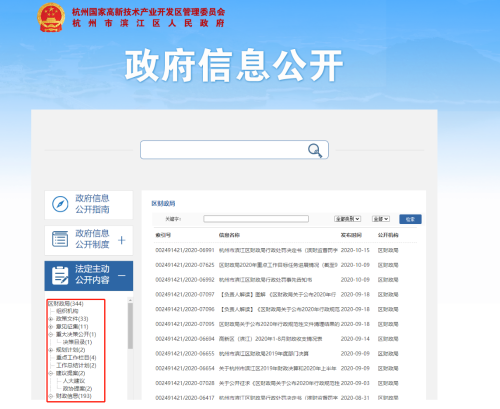Select 组织机构 in the sidebar tree

(67, 311)
